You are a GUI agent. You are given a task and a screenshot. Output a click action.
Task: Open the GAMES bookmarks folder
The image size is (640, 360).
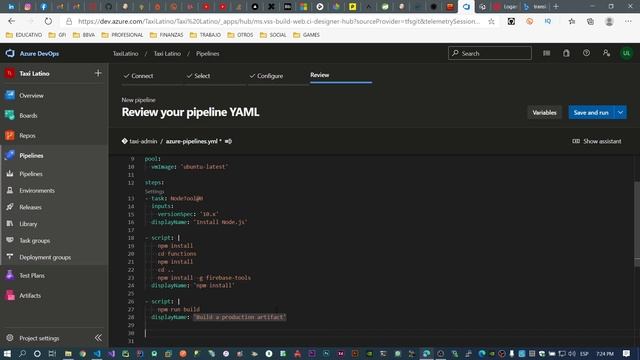(x=307, y=35)
